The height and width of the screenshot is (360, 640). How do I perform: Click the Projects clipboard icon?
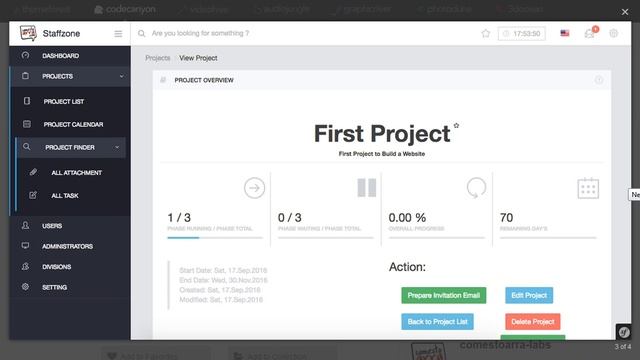click(x=25, y=76)
